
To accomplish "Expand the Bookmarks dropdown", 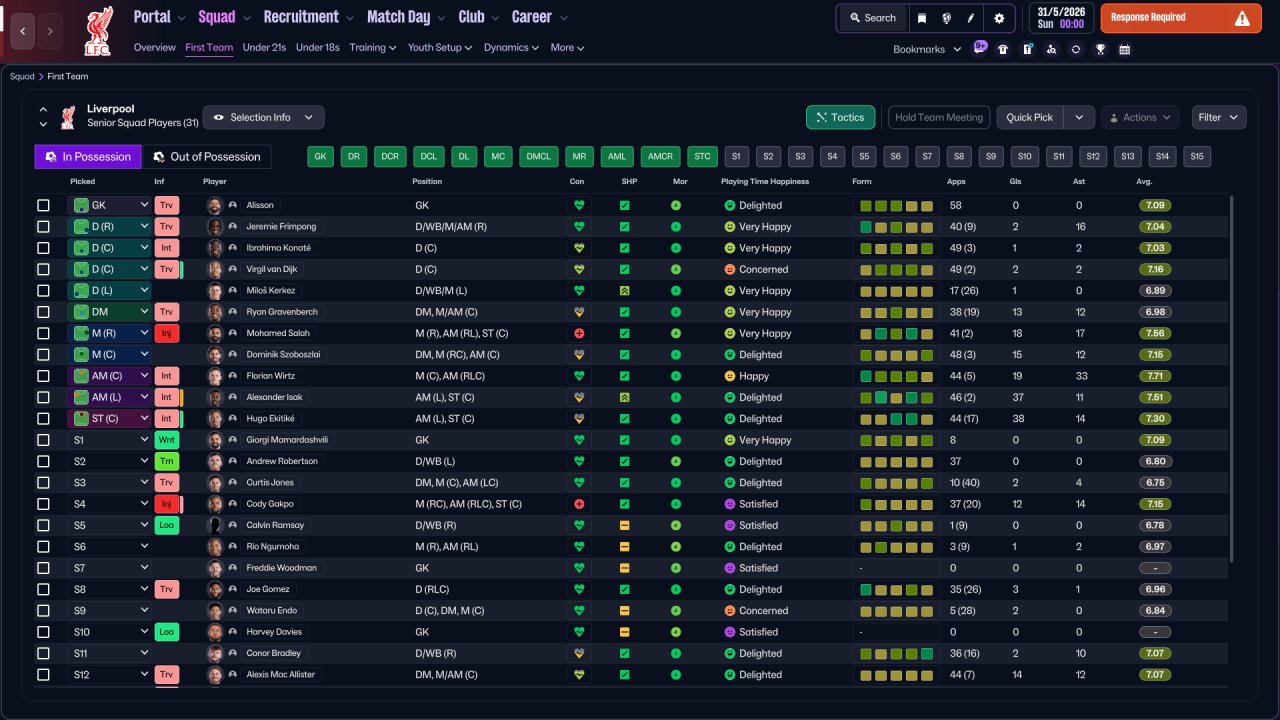I will pyautogui.click(x=926, y=49).
